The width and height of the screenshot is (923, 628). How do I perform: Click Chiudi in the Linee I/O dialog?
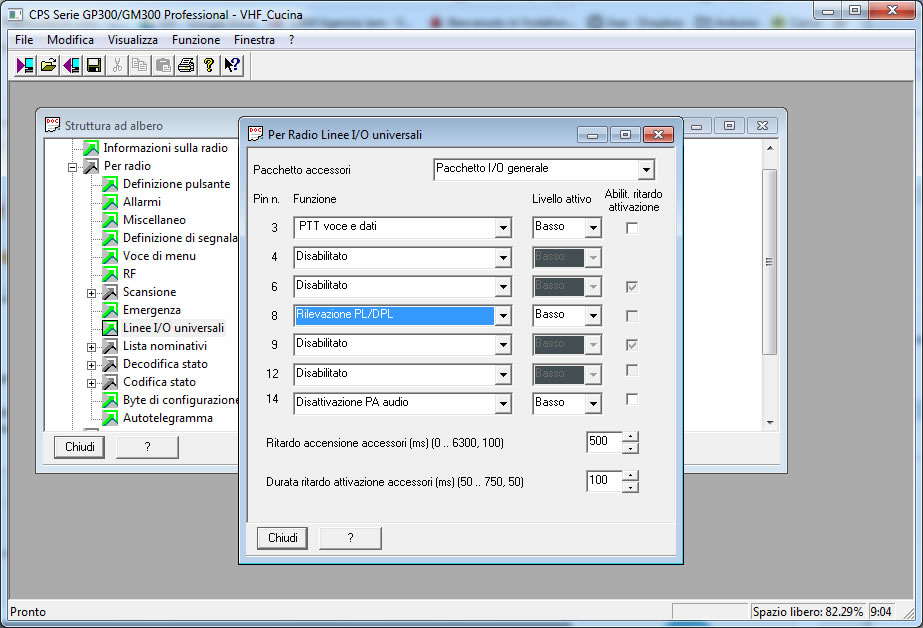click(x=283, y=538)
